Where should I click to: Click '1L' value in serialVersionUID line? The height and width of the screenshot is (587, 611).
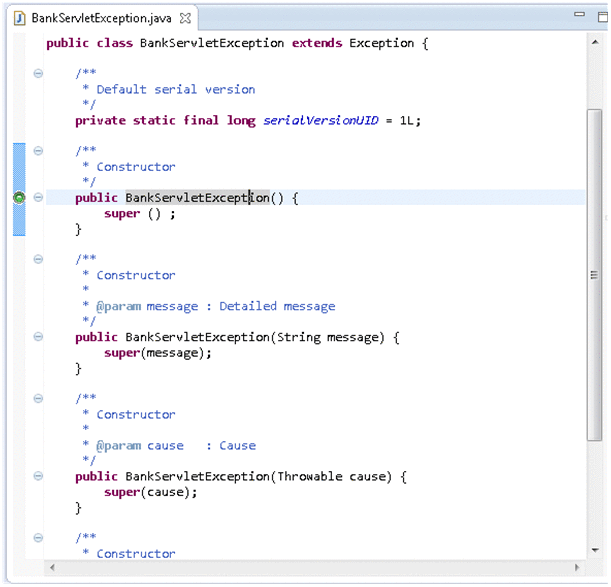point(406,120)
